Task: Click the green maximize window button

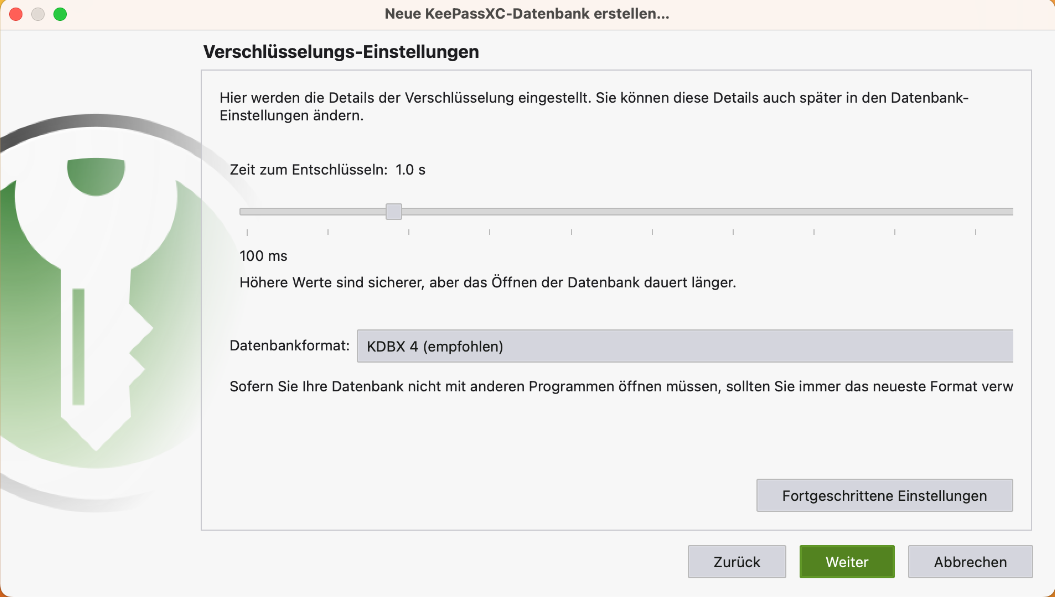Action: [60, 14]
